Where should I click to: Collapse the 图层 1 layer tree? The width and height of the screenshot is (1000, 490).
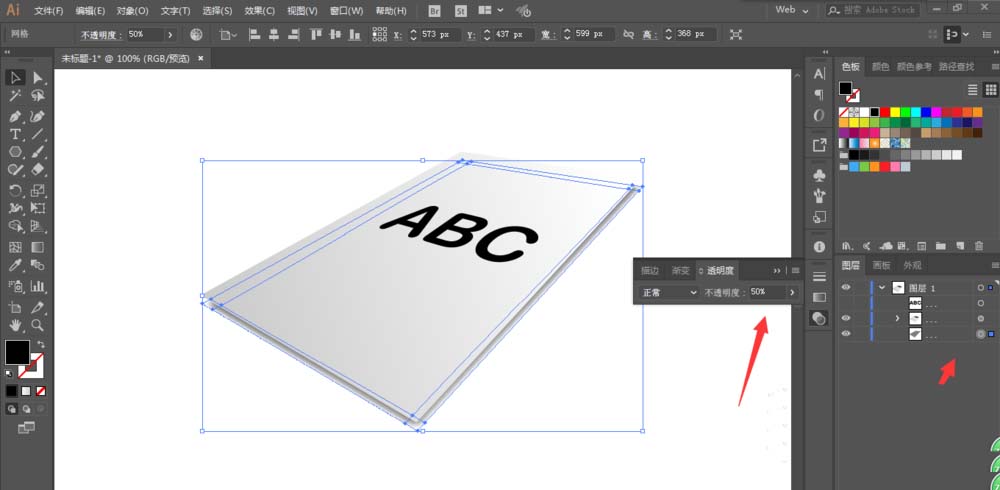[x=882, y=288]
